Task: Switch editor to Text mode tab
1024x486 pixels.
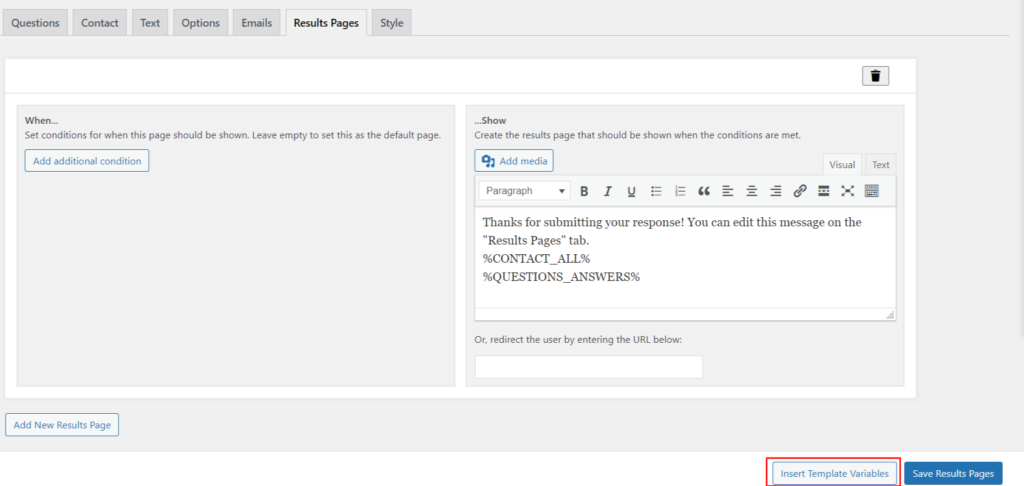Action: coord(880,165)
